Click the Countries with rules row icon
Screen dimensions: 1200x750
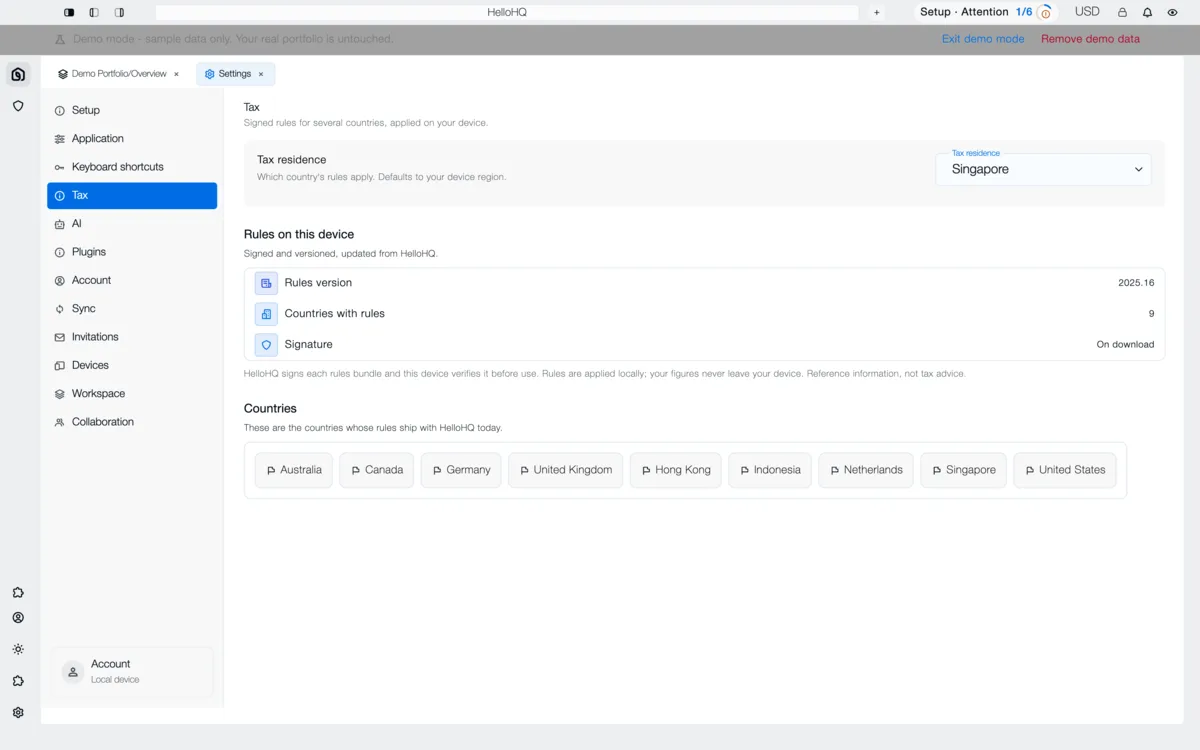266,314
